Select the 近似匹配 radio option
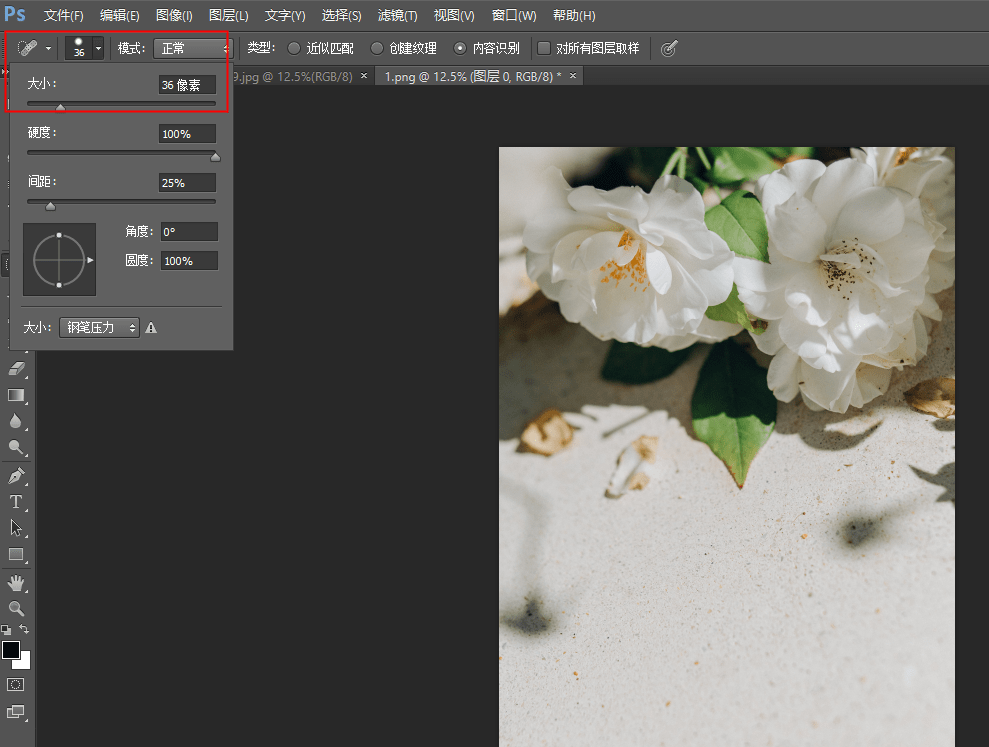This screenshot has height=747, width=989. click(294, 48)
